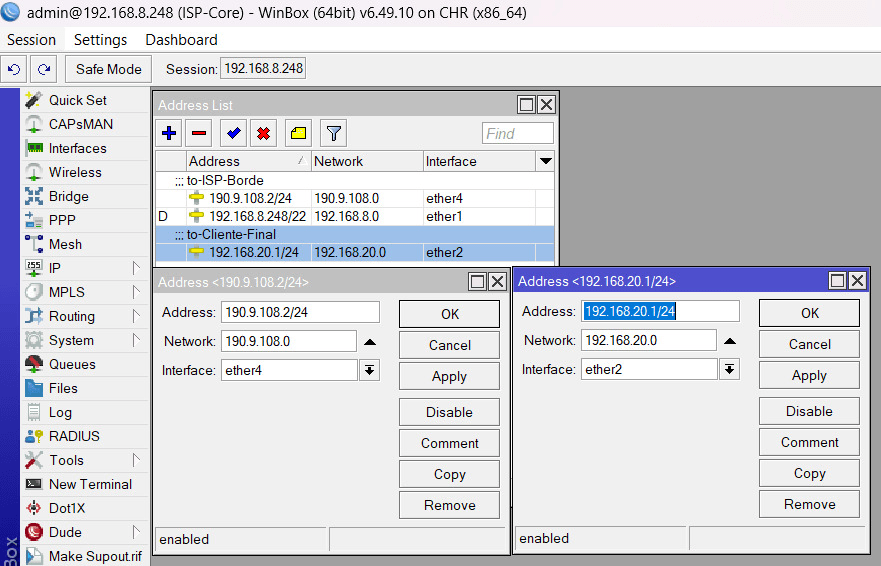Select the 190.9.108.2/24 address row

[x=355, y=198]
